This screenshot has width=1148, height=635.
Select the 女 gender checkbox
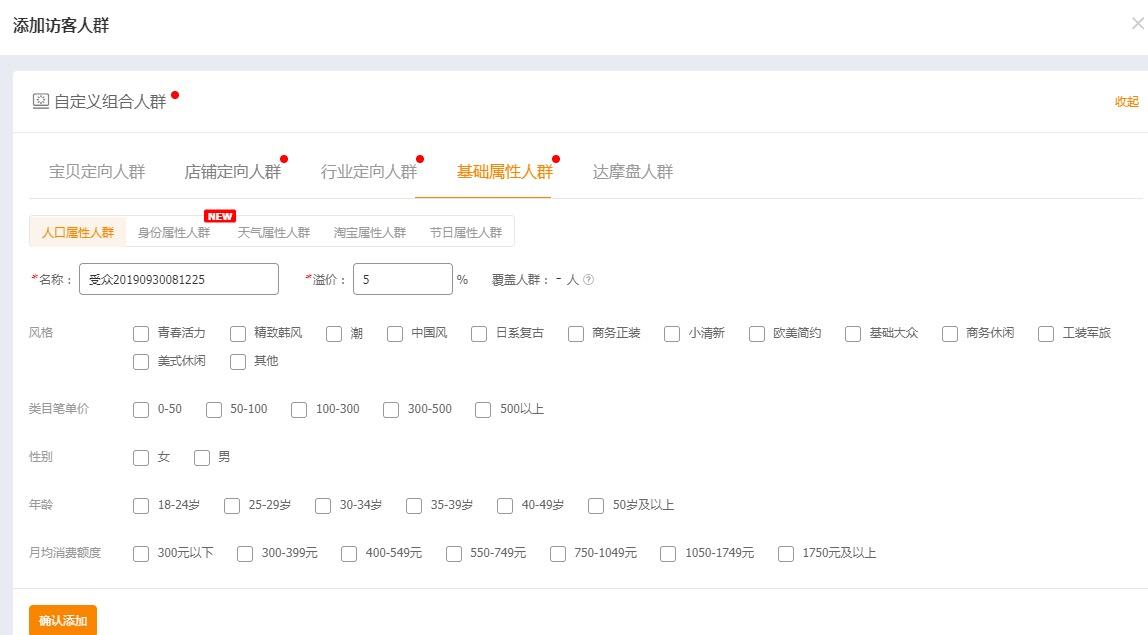coord(141,458)
